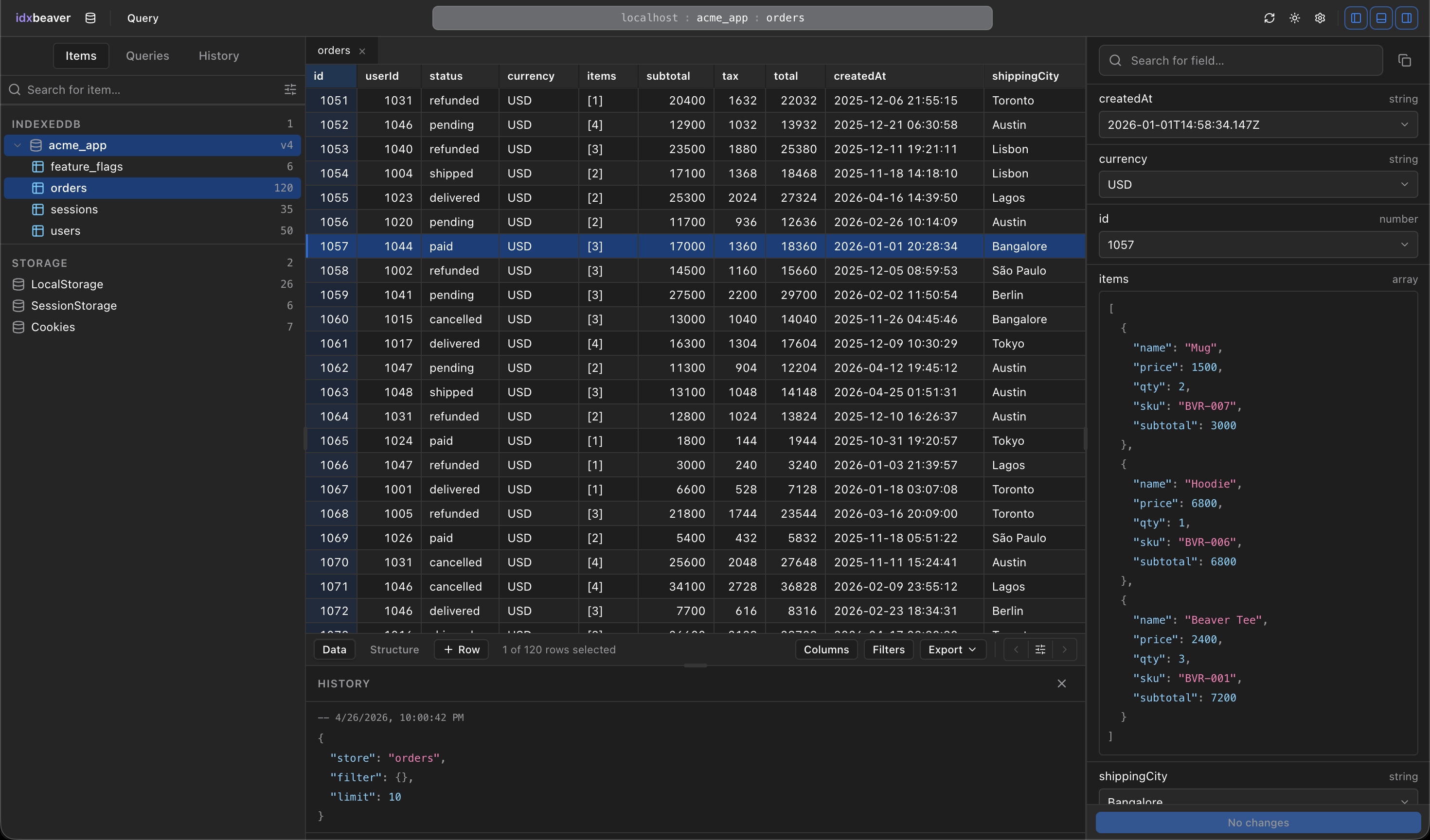Open the currency field dropdown
Image resolution: width=1430 pixels, height=840 pixels.
(x=1258, y=184)
